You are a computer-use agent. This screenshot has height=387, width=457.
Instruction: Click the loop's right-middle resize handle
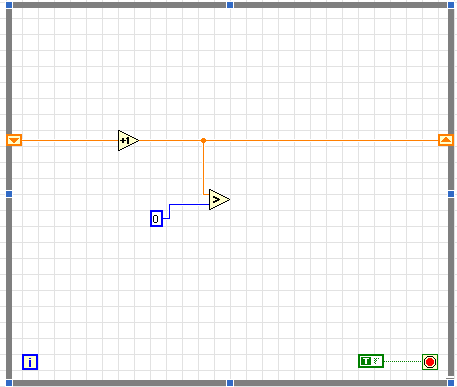click(451, 194)
